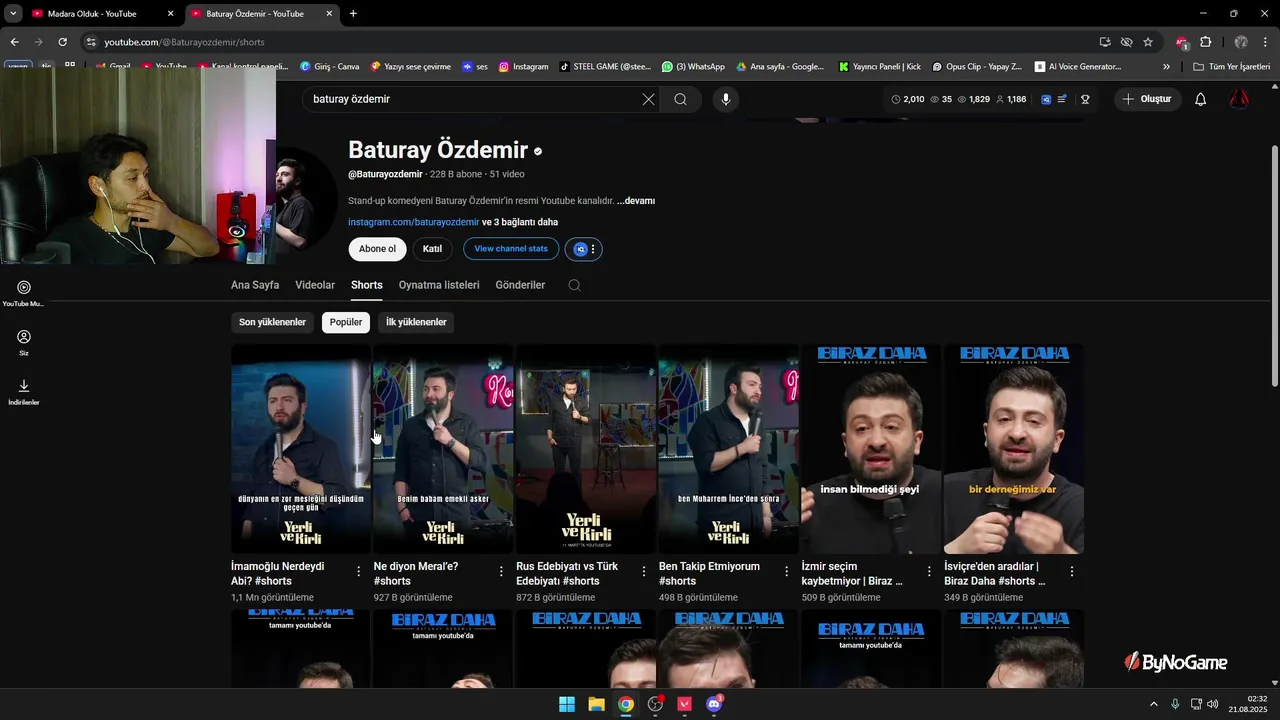Open File Explorer from taskbar
The width and height of the screenshot is (1280, 720).
(x=596, y=704)
